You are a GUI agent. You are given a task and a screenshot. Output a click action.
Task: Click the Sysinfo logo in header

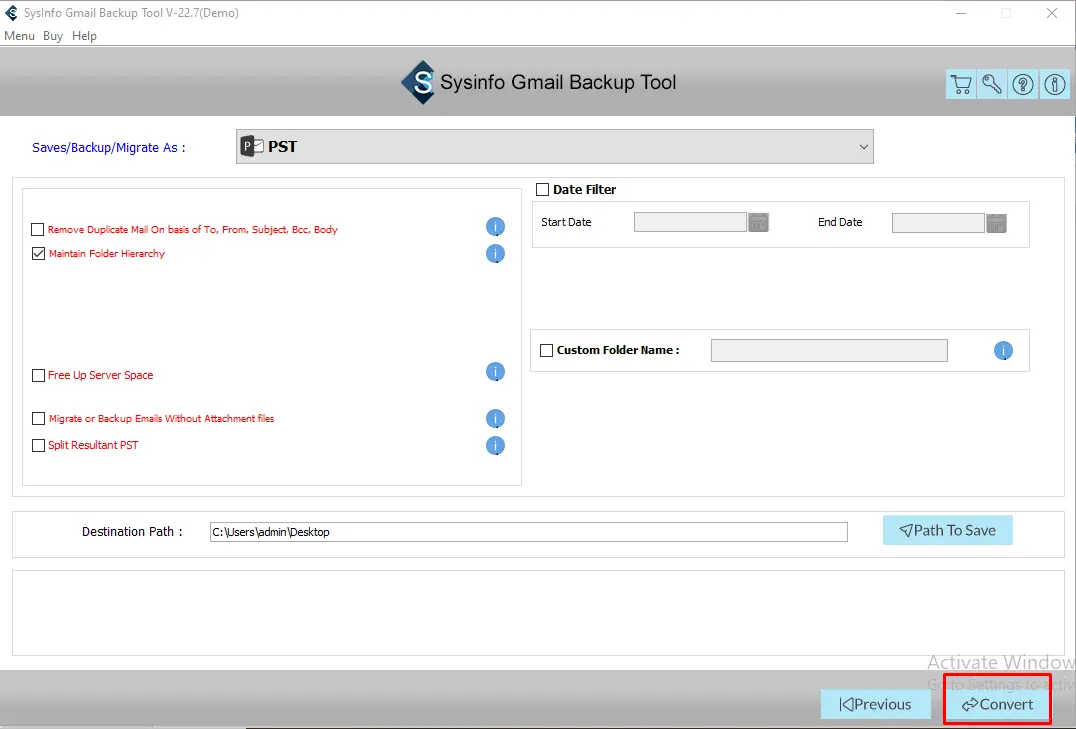coord(418,82)
